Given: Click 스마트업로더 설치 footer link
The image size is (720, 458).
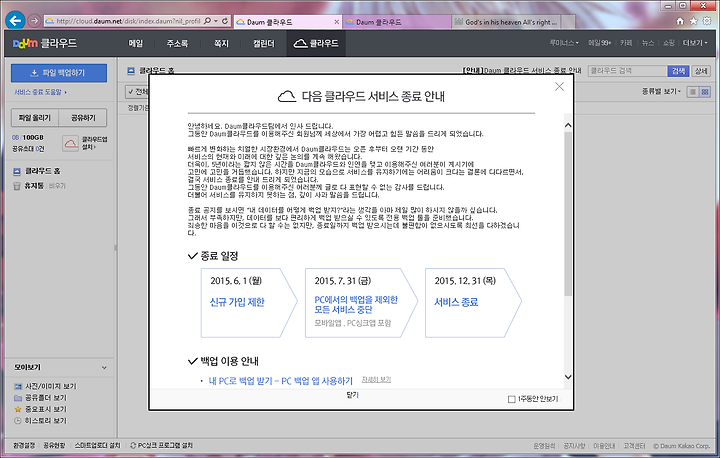Looking at the screenshot, I should [97, 446].
